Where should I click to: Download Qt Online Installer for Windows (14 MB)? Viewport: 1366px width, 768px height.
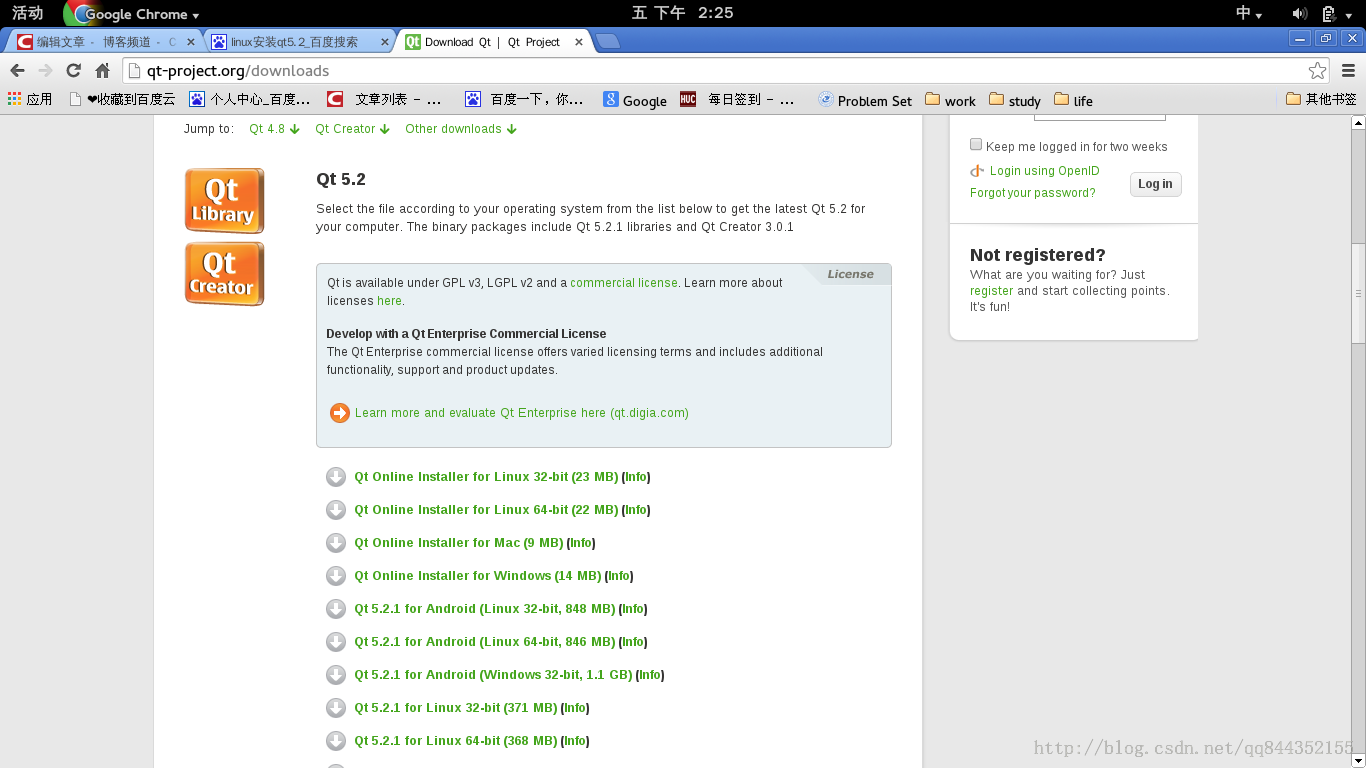click(478, 576)
